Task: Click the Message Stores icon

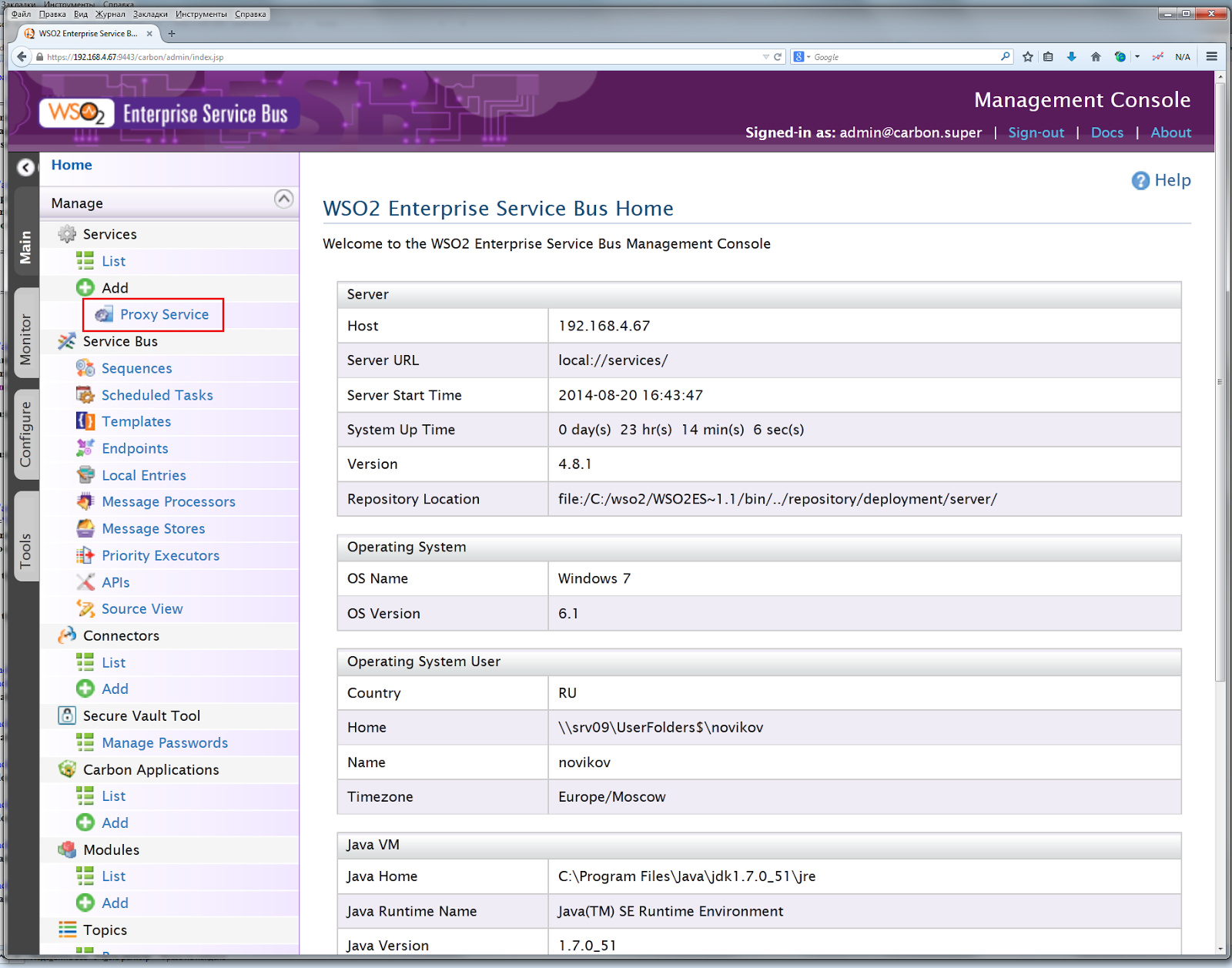Action: pos(85,528)
